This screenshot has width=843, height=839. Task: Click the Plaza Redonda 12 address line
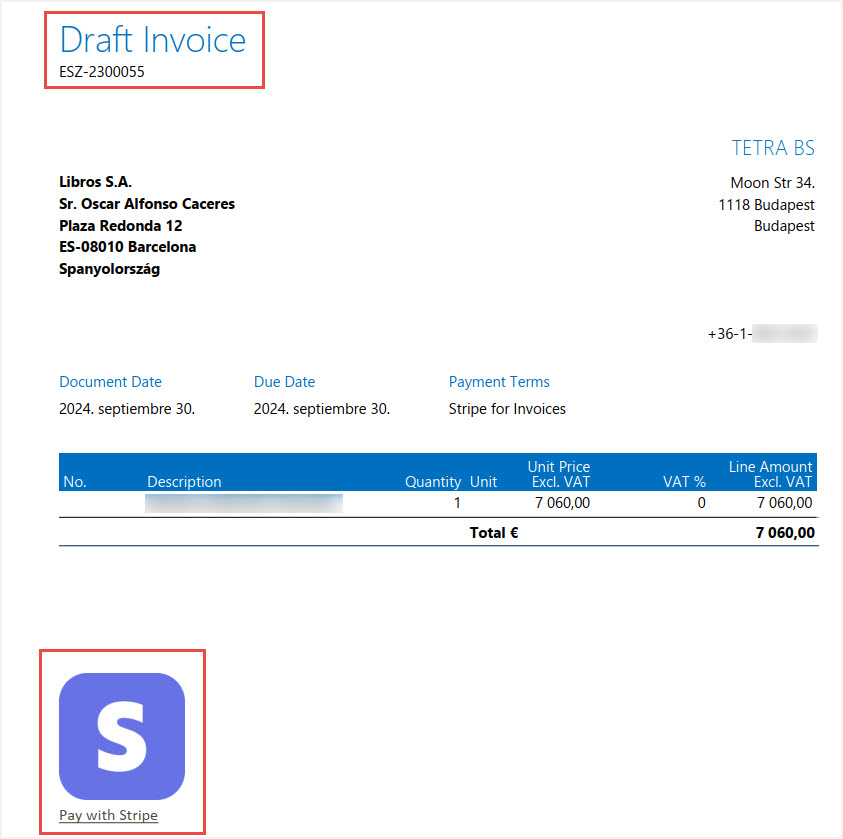120,226
